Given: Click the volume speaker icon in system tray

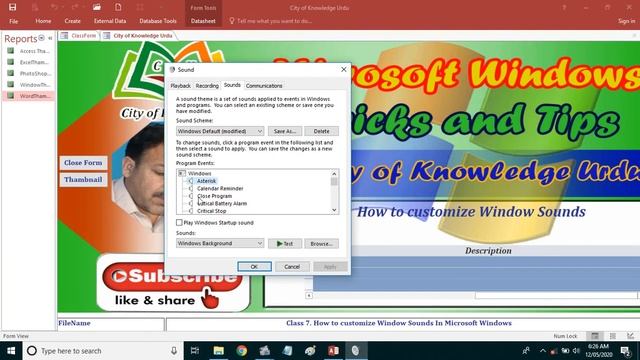Looking at the screenshot, I should tap(576, 351).
